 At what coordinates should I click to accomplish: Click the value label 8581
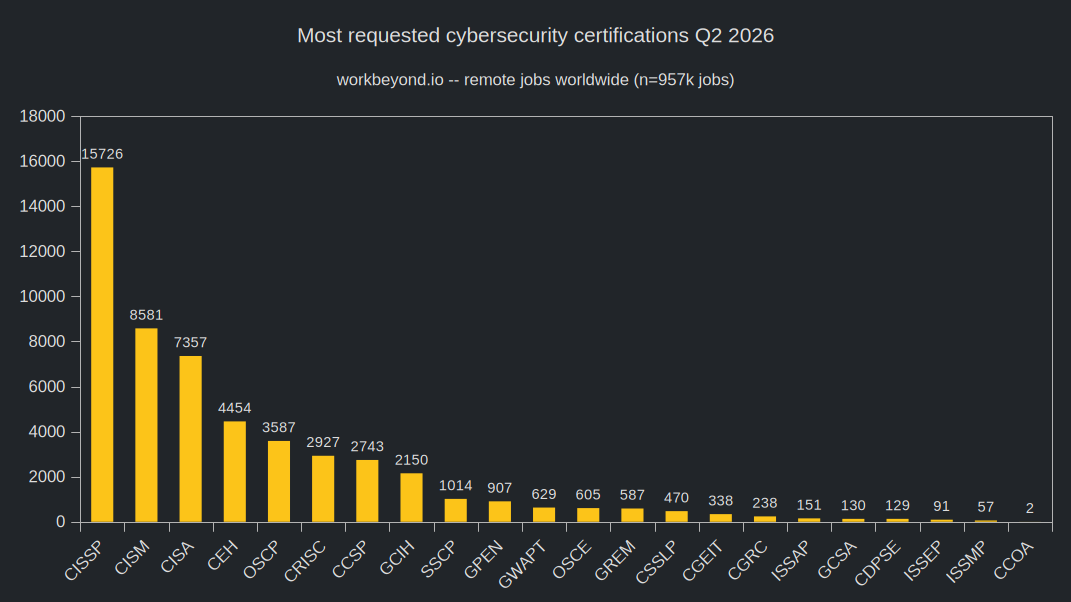[x=146, y=315]
